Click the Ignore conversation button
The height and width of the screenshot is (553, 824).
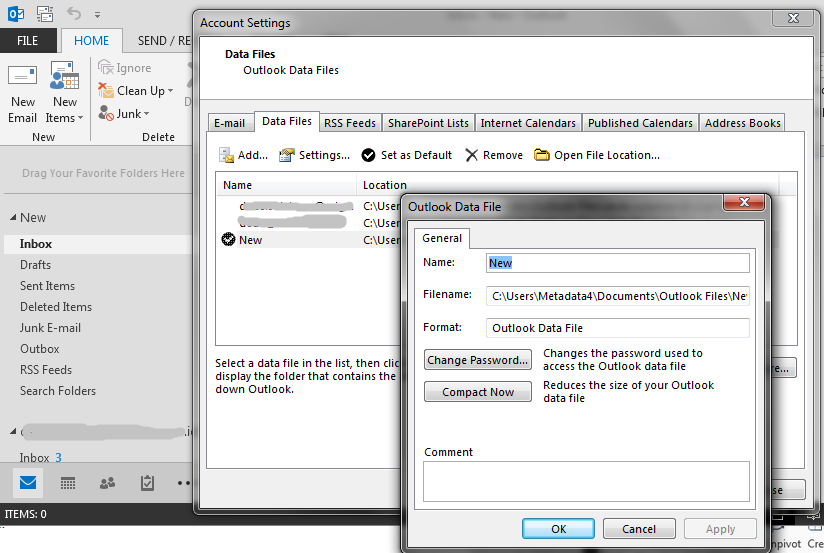(125, 68)
